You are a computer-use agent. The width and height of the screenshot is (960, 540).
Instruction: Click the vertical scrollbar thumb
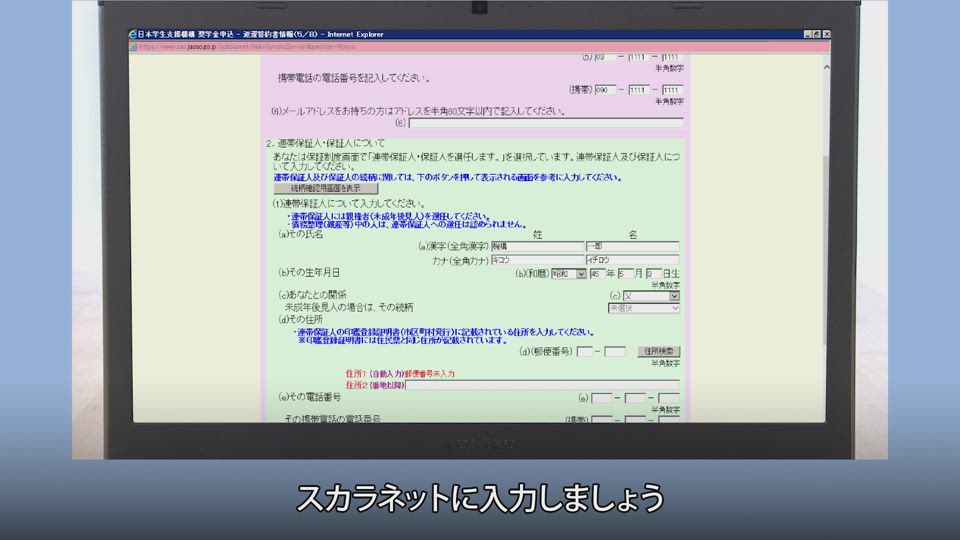pos(825,250)
